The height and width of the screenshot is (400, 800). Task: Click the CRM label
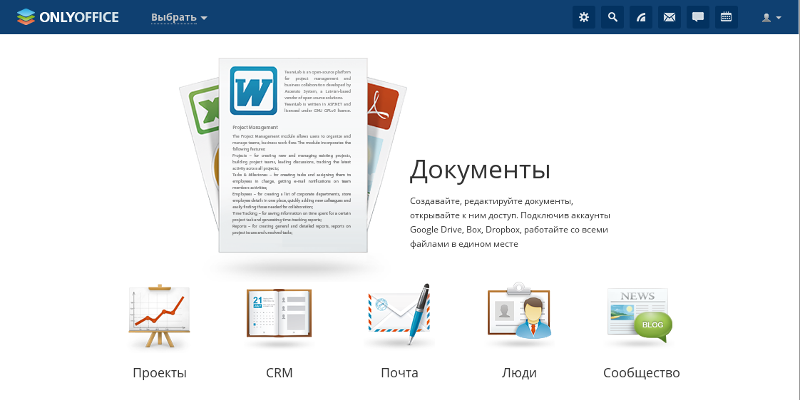pos(280,373)
